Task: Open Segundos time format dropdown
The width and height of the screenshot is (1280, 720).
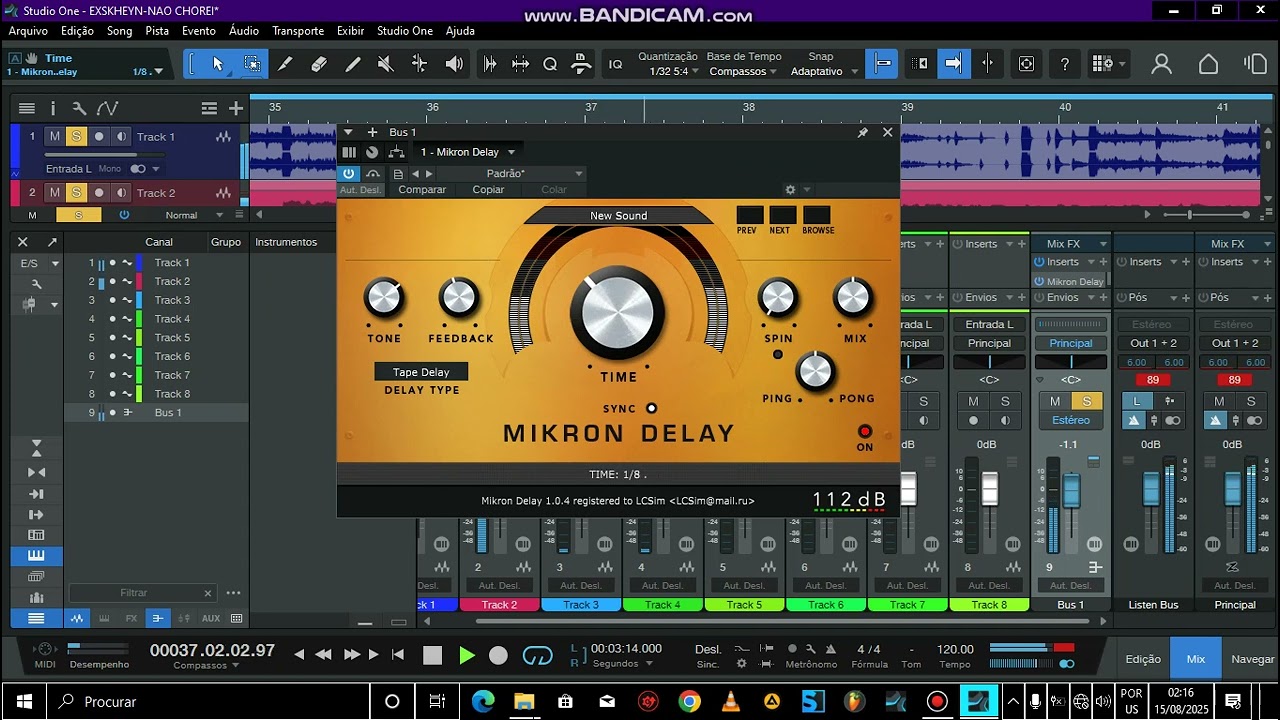Action: coord(622,663)
